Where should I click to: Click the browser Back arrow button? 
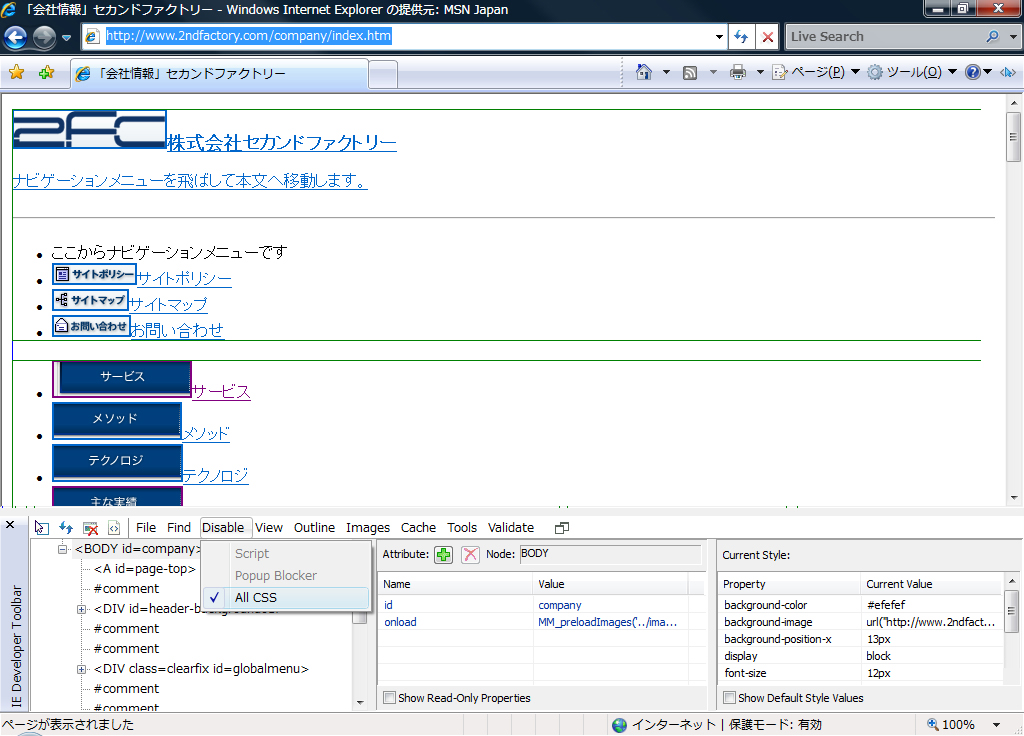pyautogui.click(x=16, y=37)
